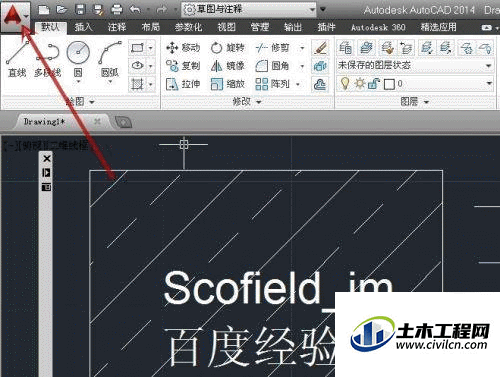The width and height of the screenshot is (500, 377).
Task: Switch to the 注释 ribbon tab
Action: [117, 27]
